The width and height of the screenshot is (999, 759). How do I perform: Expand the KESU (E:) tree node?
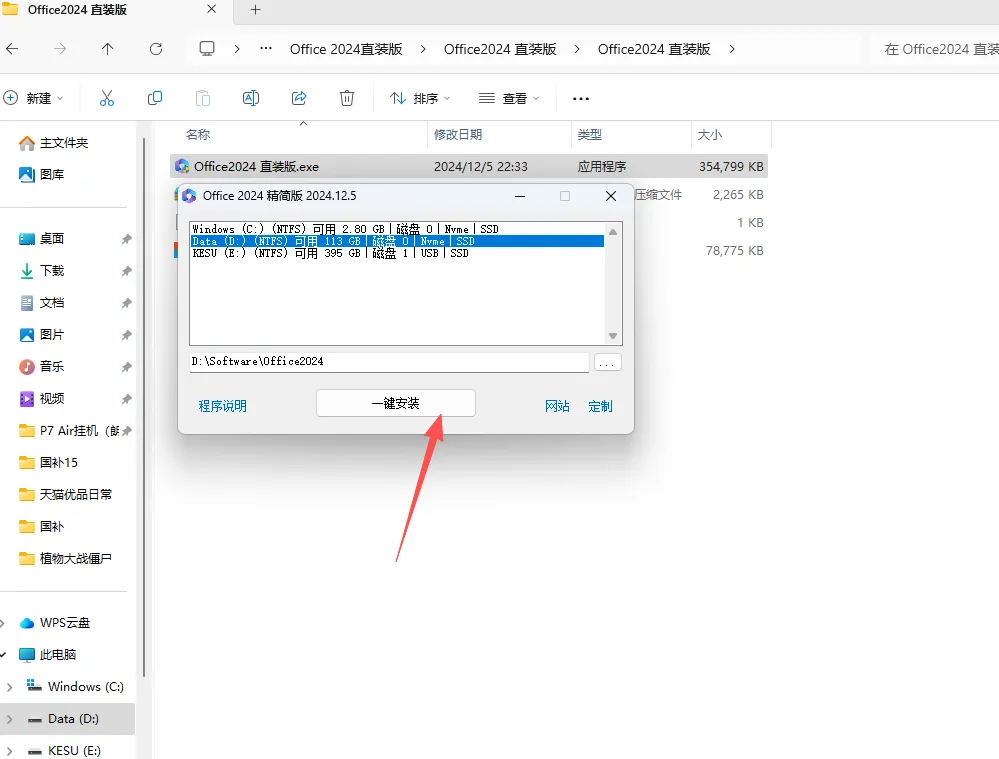(10, 751)
